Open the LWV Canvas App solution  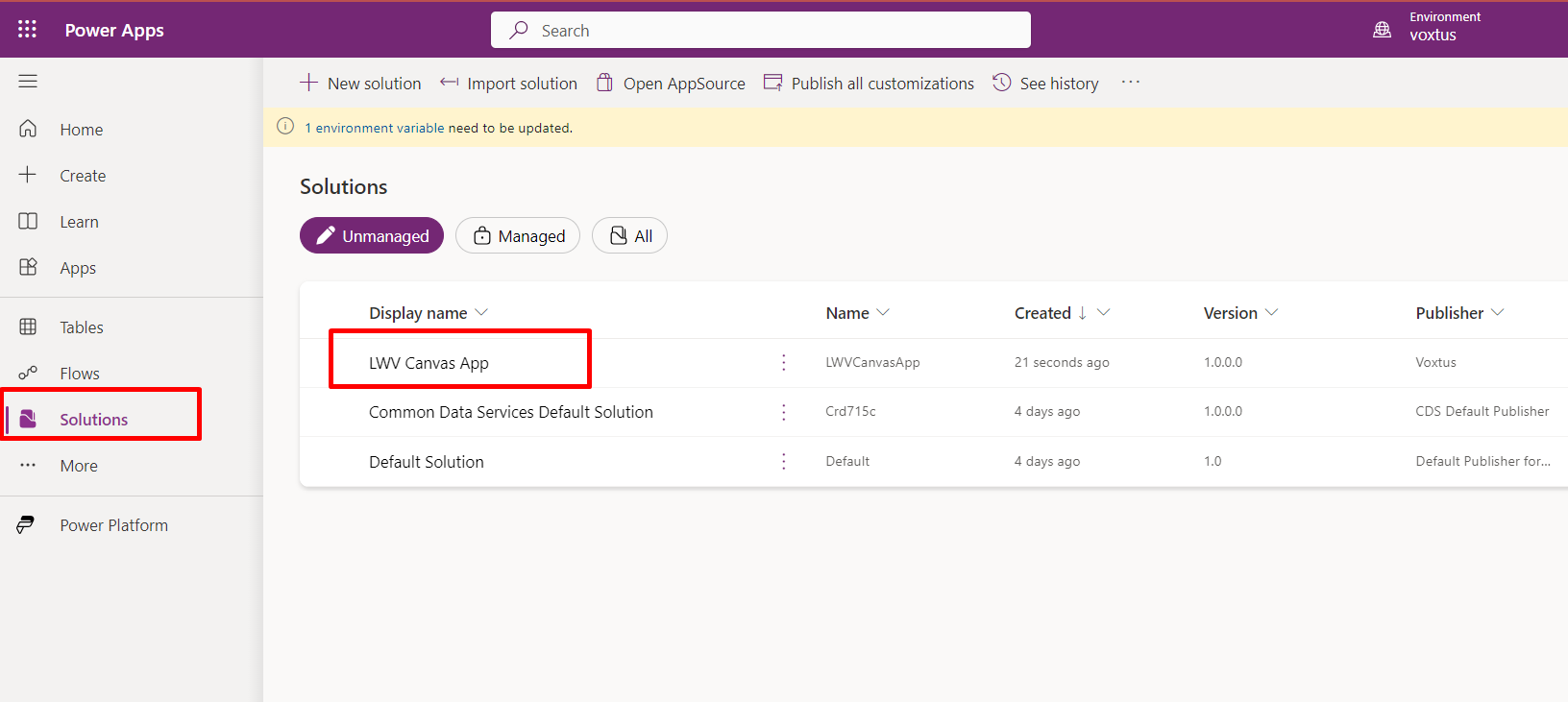pyautogui.click(x=429, y=362)
